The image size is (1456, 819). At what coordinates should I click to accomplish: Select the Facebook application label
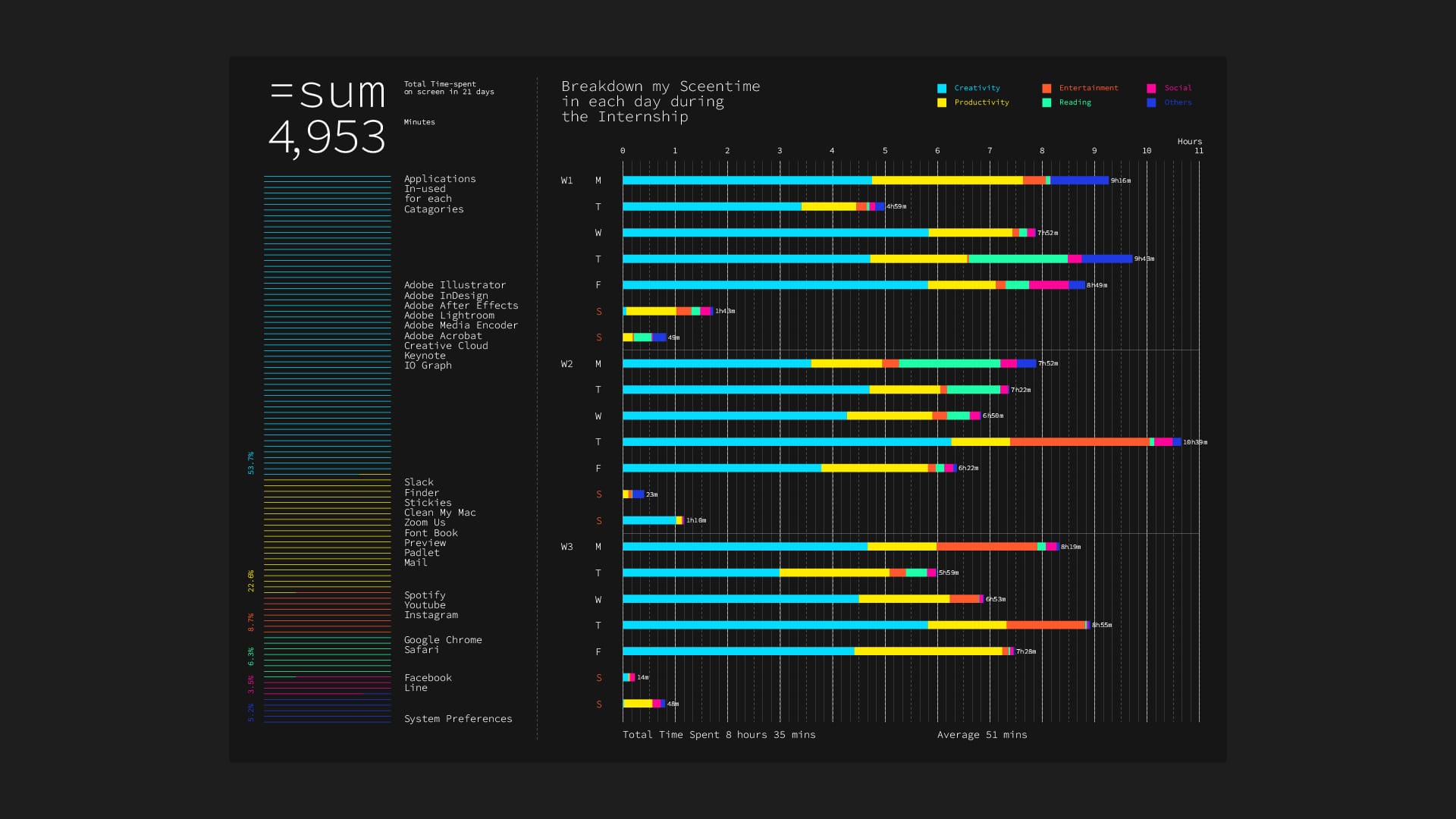pos(428,678)
